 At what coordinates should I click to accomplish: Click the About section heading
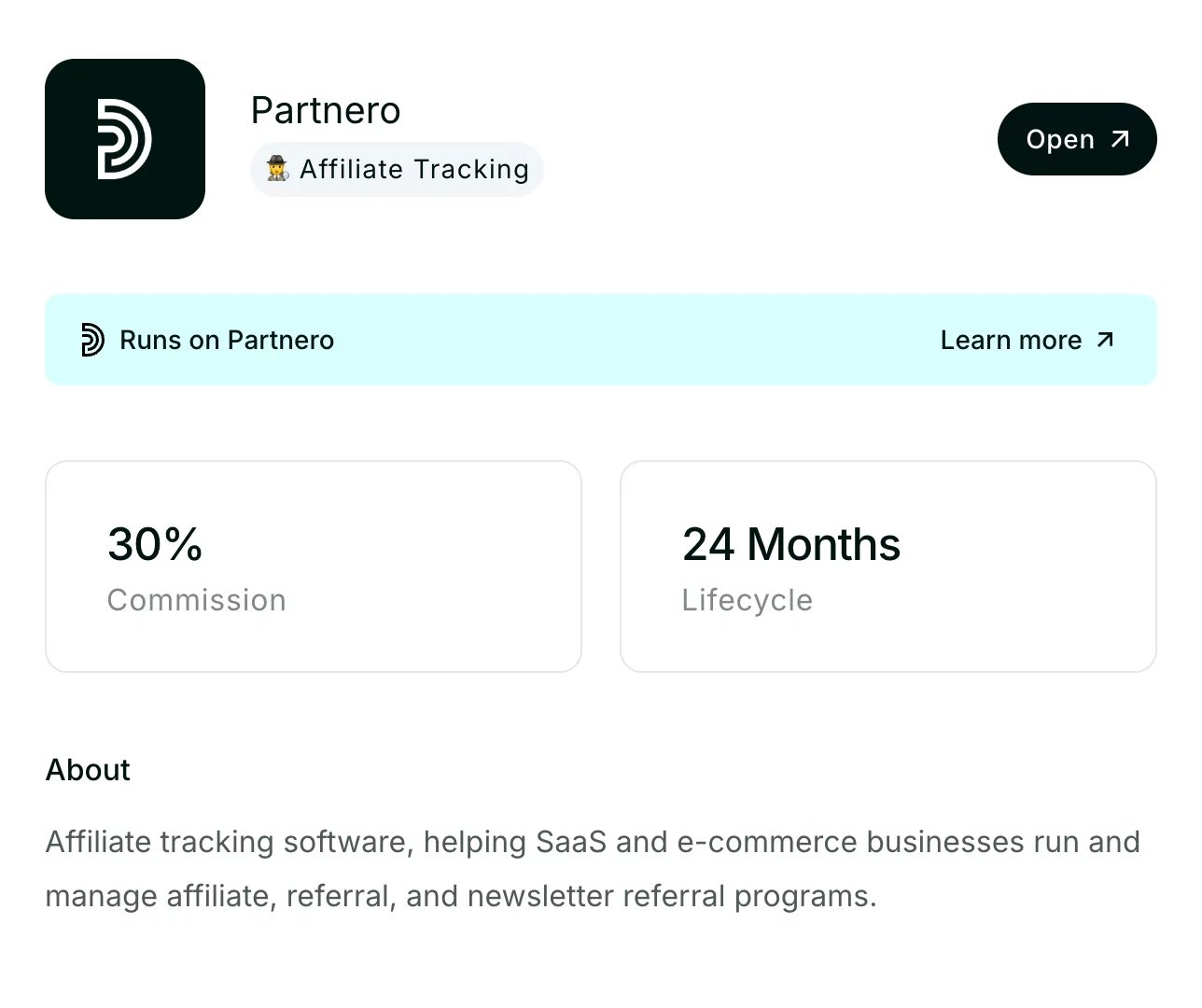88,770
